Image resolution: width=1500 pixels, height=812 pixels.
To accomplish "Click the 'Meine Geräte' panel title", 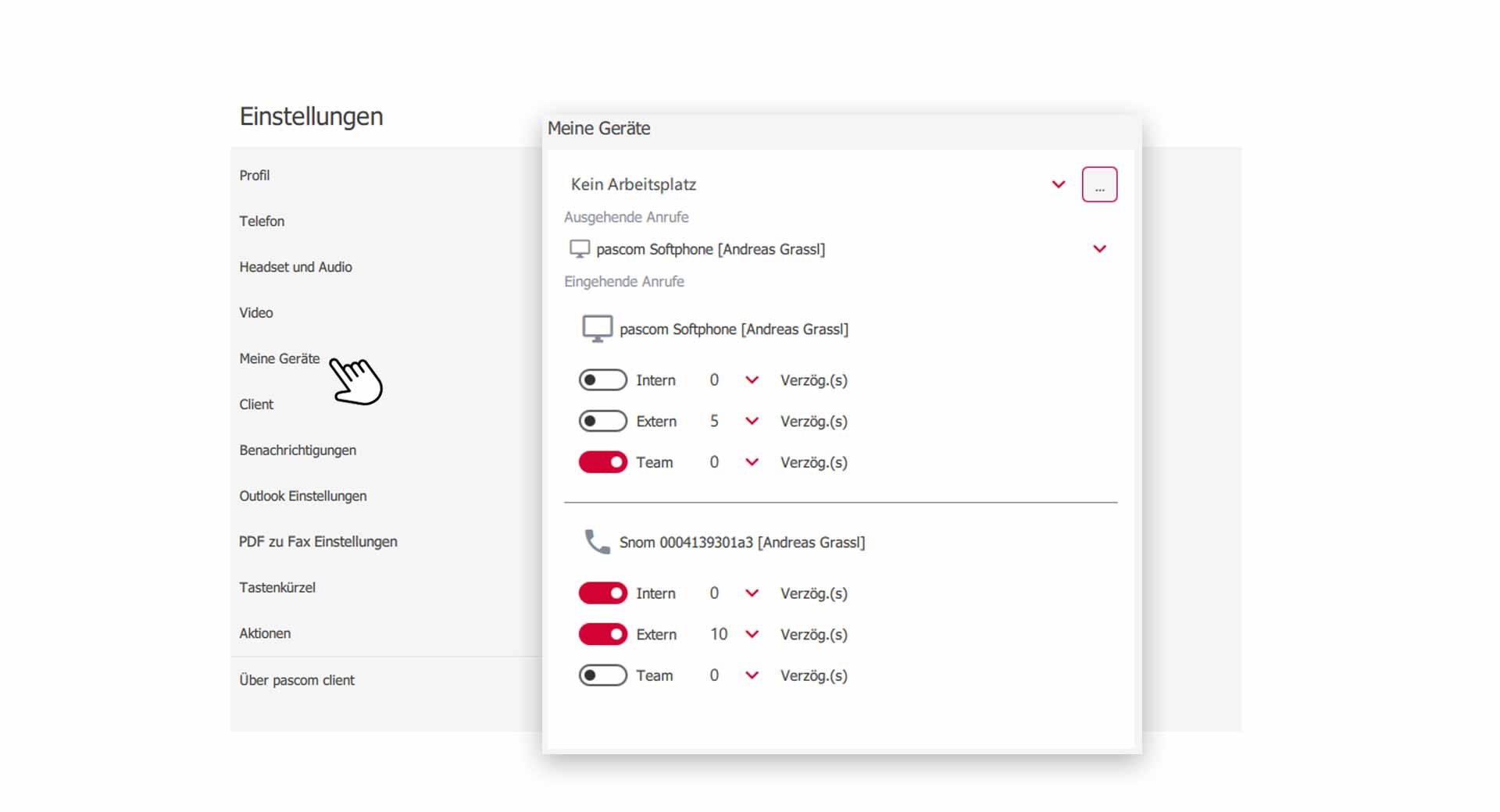I will coord(598,129).
